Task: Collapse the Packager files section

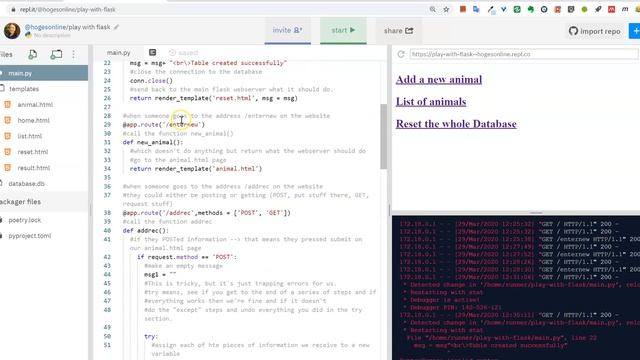Action: click(20, 202)
